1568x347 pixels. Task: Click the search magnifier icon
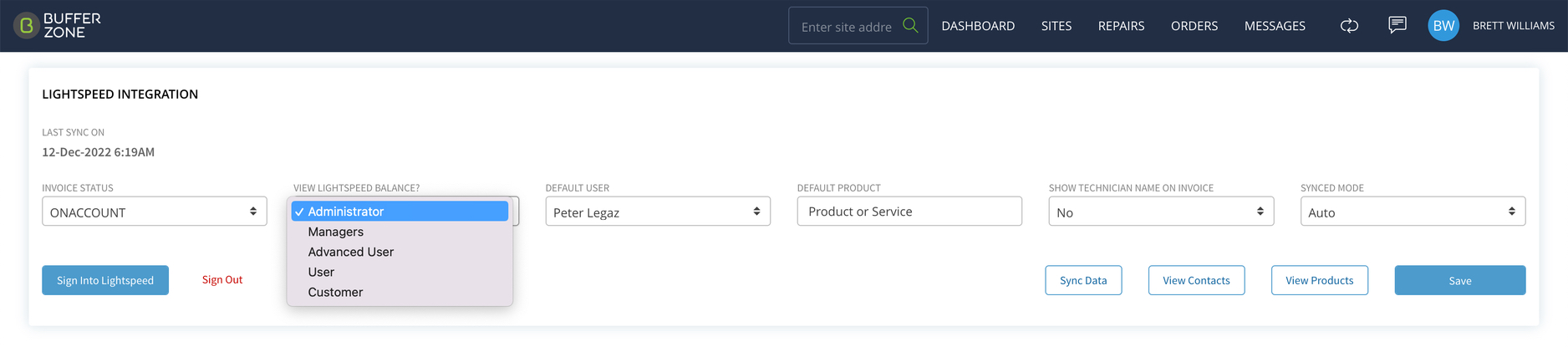tap(910, 26)
